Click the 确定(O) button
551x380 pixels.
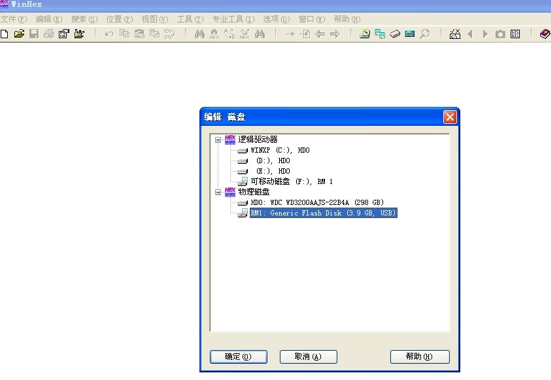tap(239, 357)
